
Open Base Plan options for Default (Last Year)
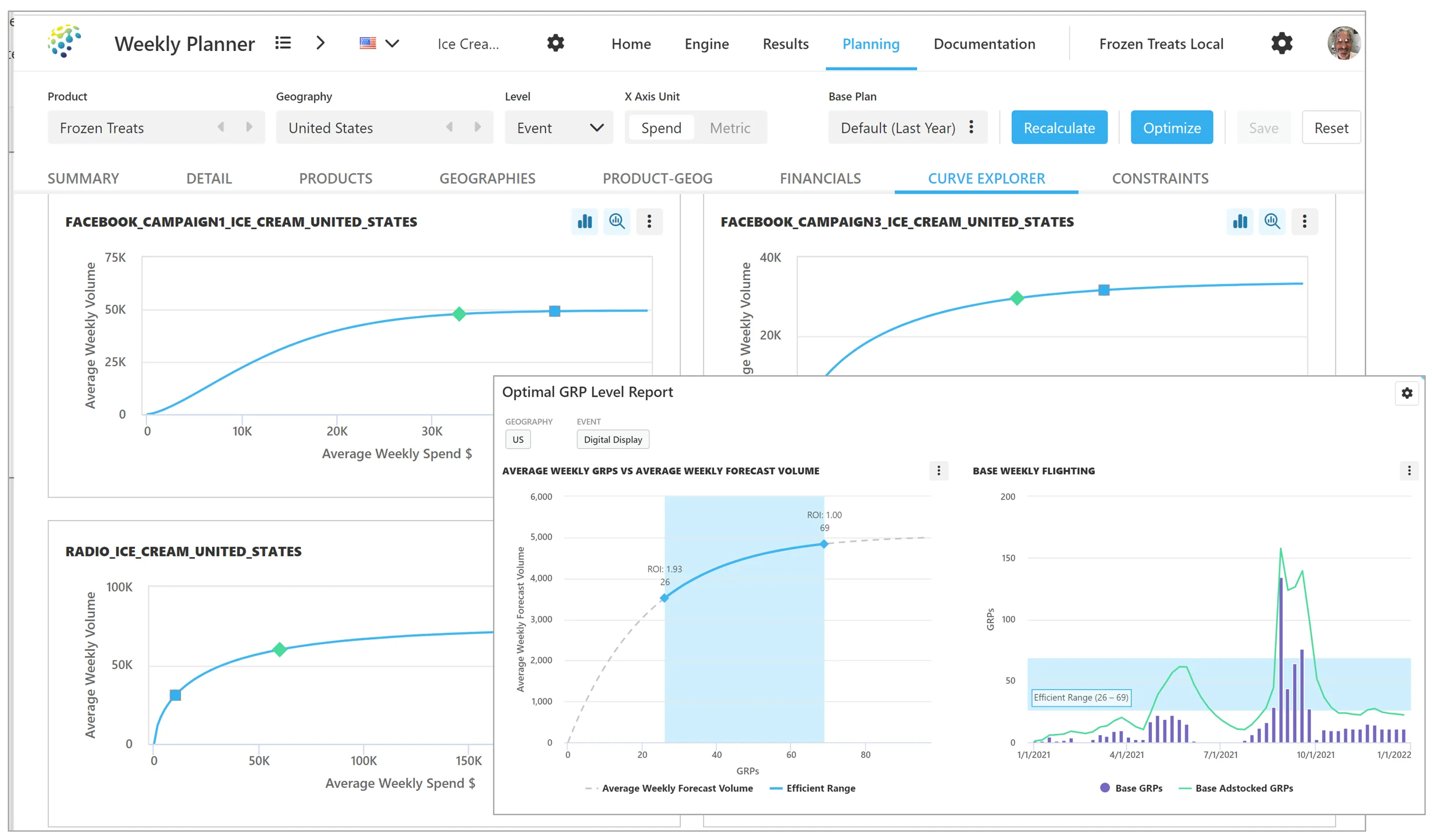click(972, 128)
